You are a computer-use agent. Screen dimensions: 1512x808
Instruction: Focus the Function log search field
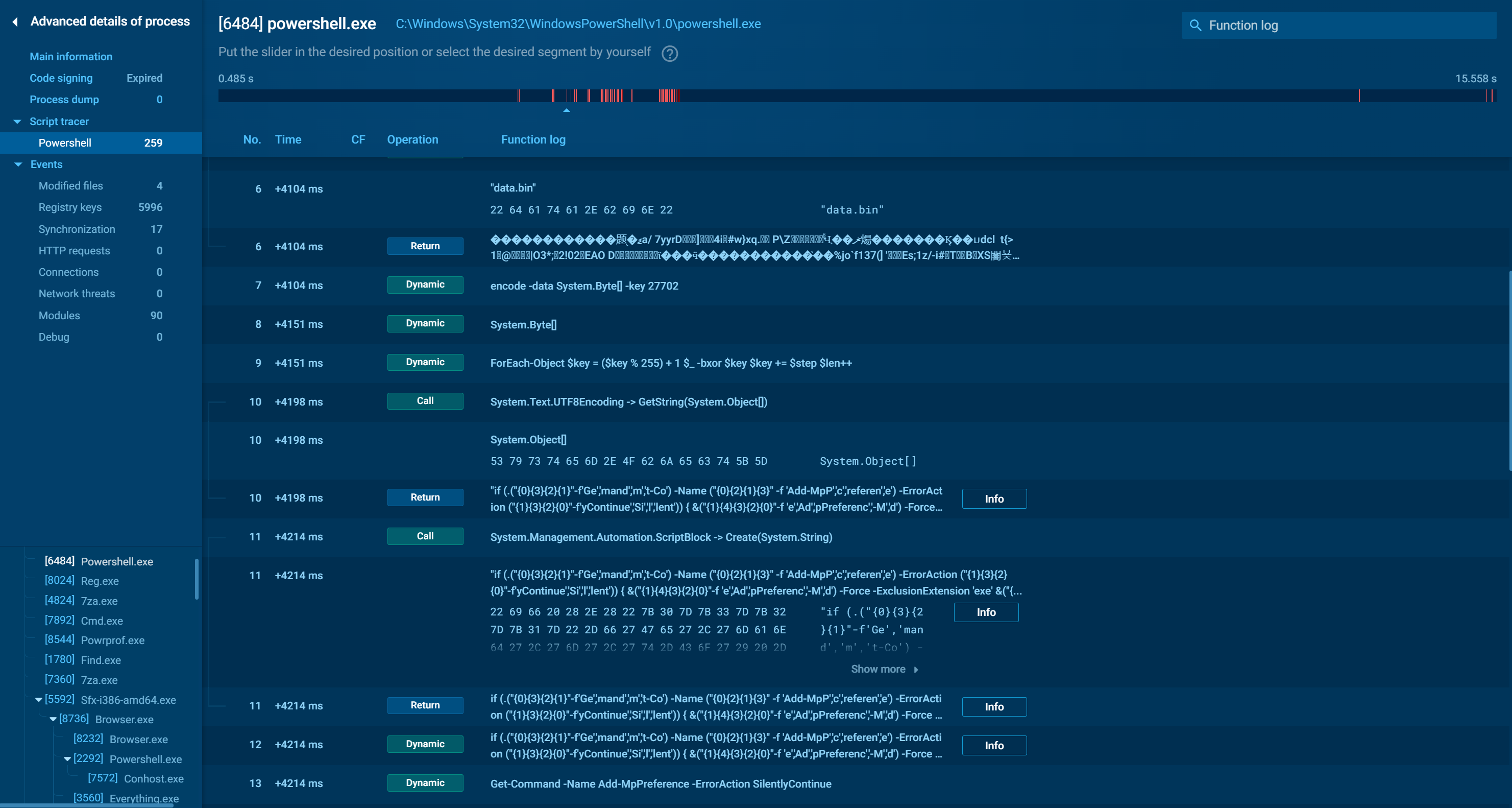tap(1339, 25)
